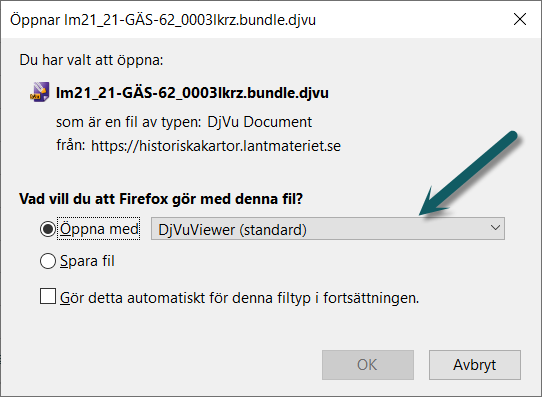Close the Öppnar dialog with X

520,19
